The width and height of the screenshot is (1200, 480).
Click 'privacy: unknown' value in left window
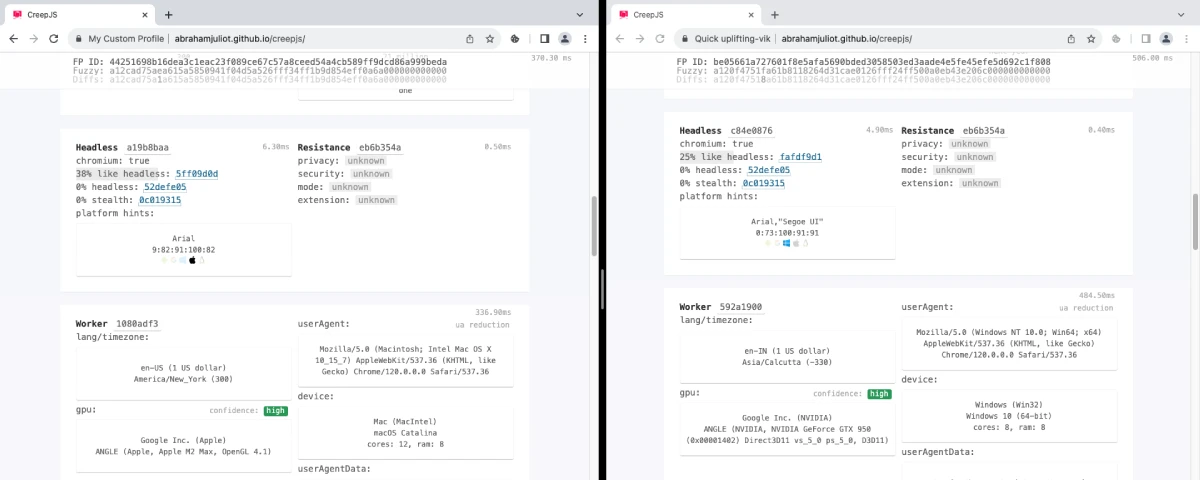[367, 160]
